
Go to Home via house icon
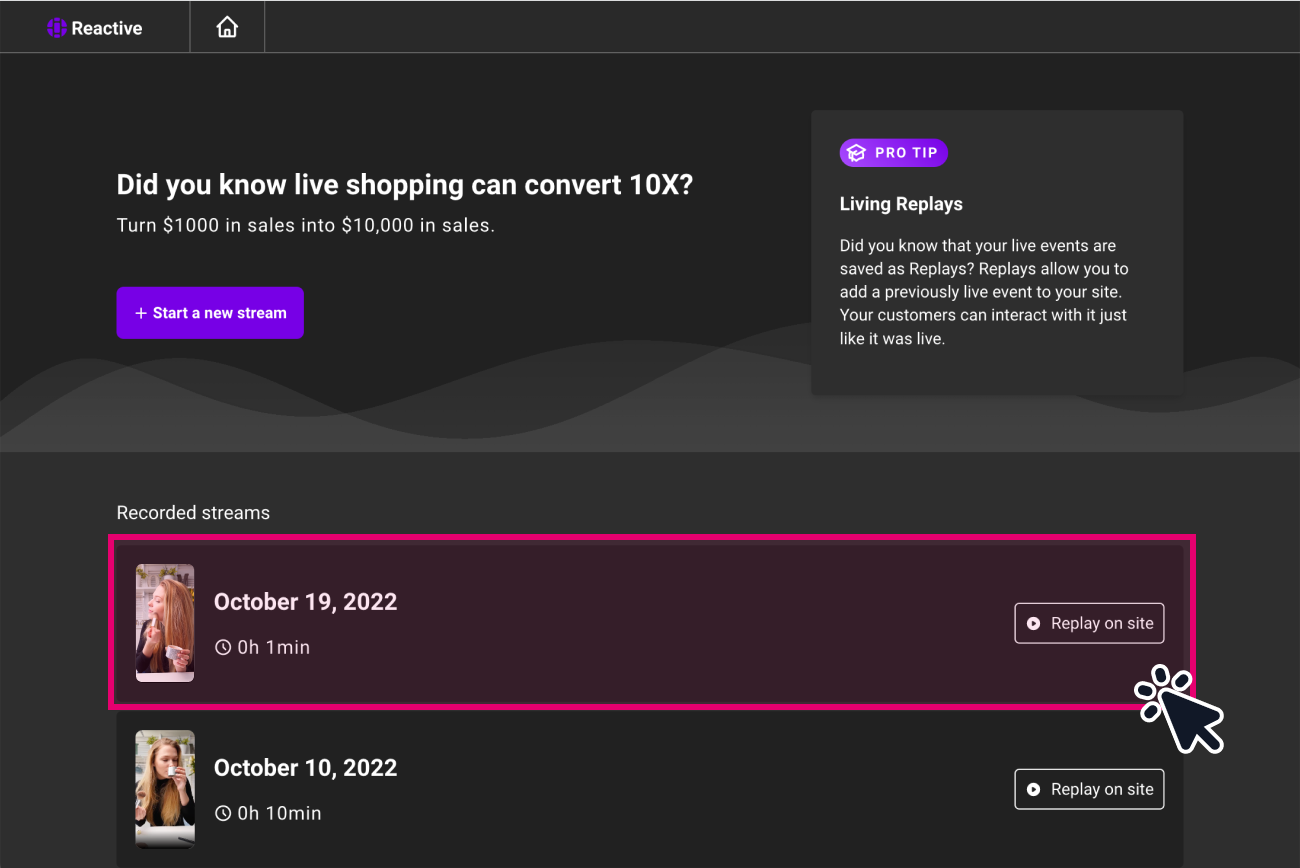[x=227, y=27]
